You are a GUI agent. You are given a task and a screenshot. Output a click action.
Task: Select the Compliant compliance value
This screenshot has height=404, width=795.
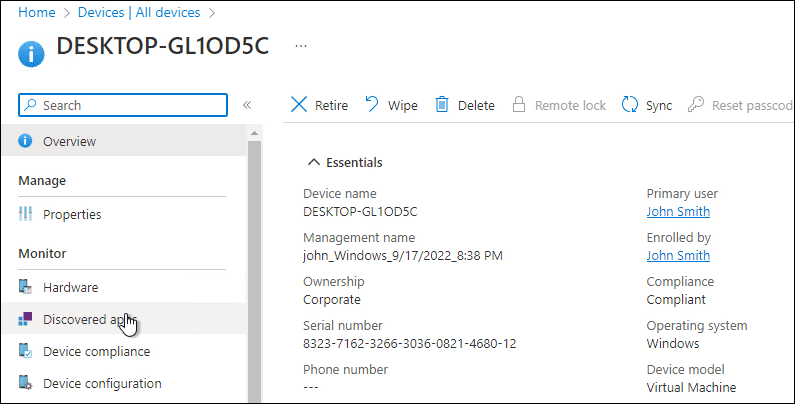pyautogui.click(x=676, y=300)
